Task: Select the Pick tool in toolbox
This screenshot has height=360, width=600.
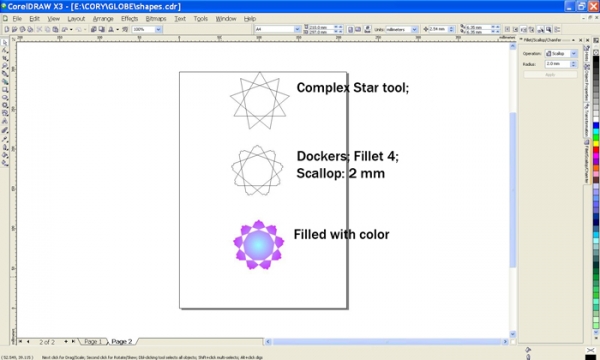Action: (x=5, y=42)
